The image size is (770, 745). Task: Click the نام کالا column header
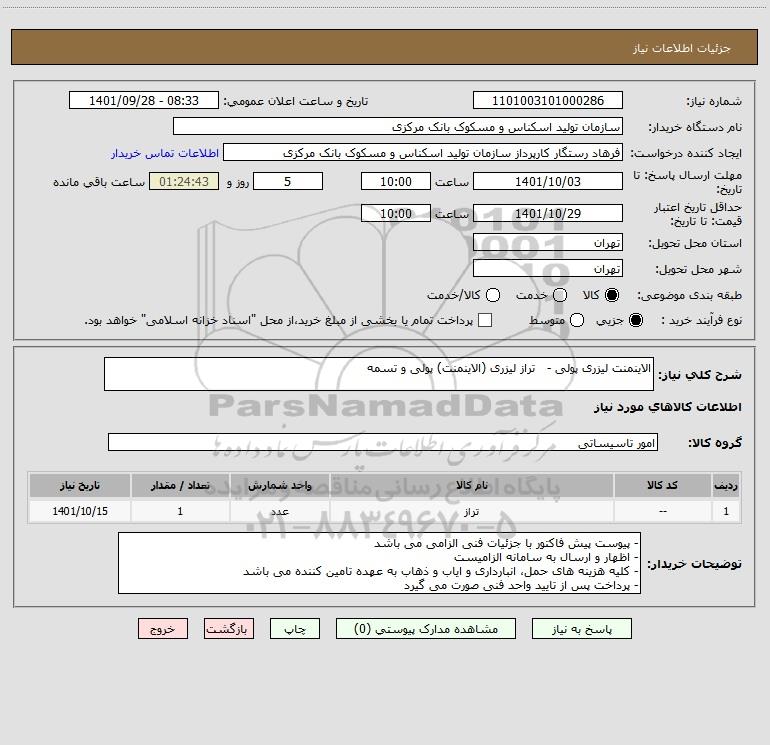[471, 486]
